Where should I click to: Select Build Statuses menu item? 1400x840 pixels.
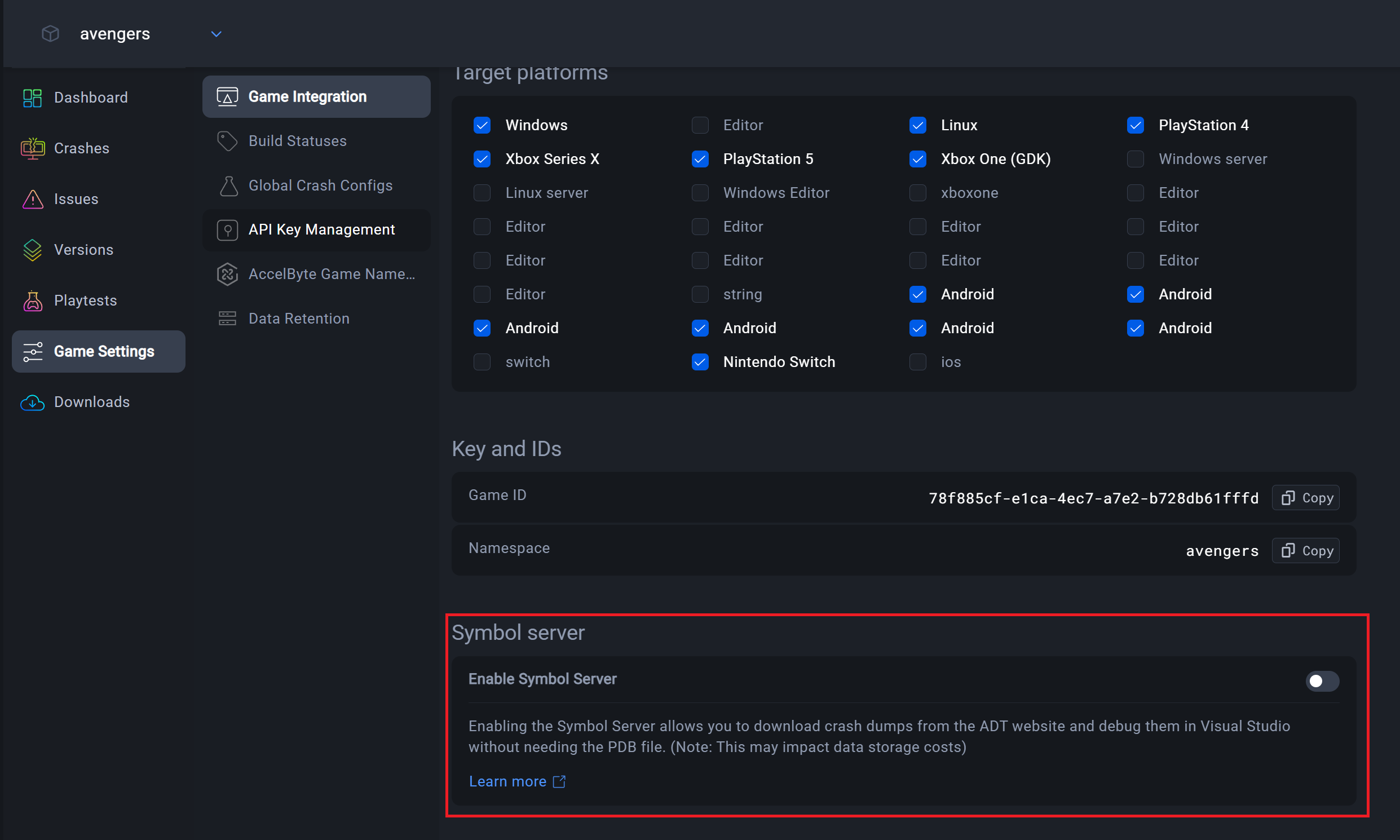click(x=297, y=141)
